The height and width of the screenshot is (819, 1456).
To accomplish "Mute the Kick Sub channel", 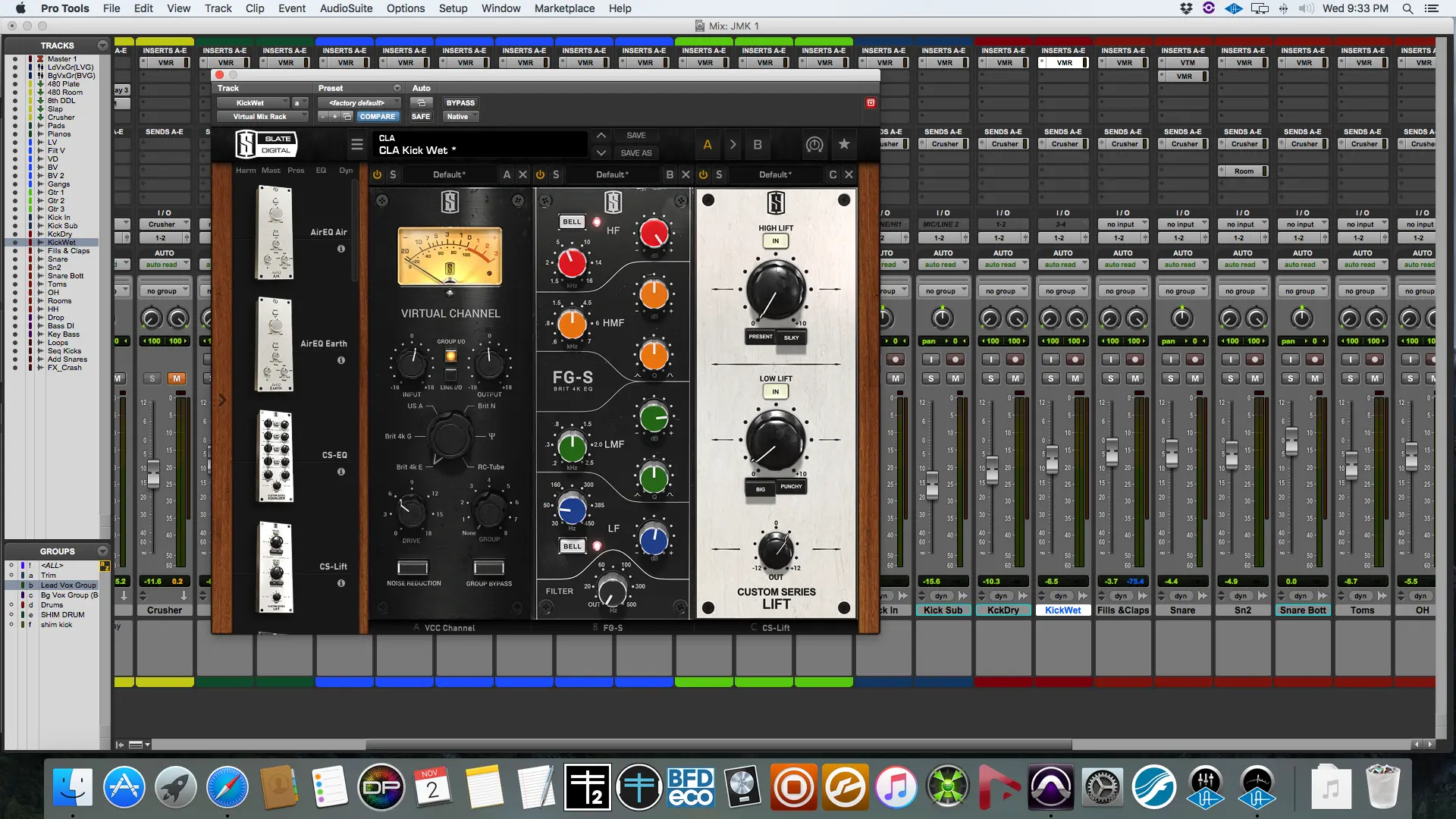I will coord(955,378).
